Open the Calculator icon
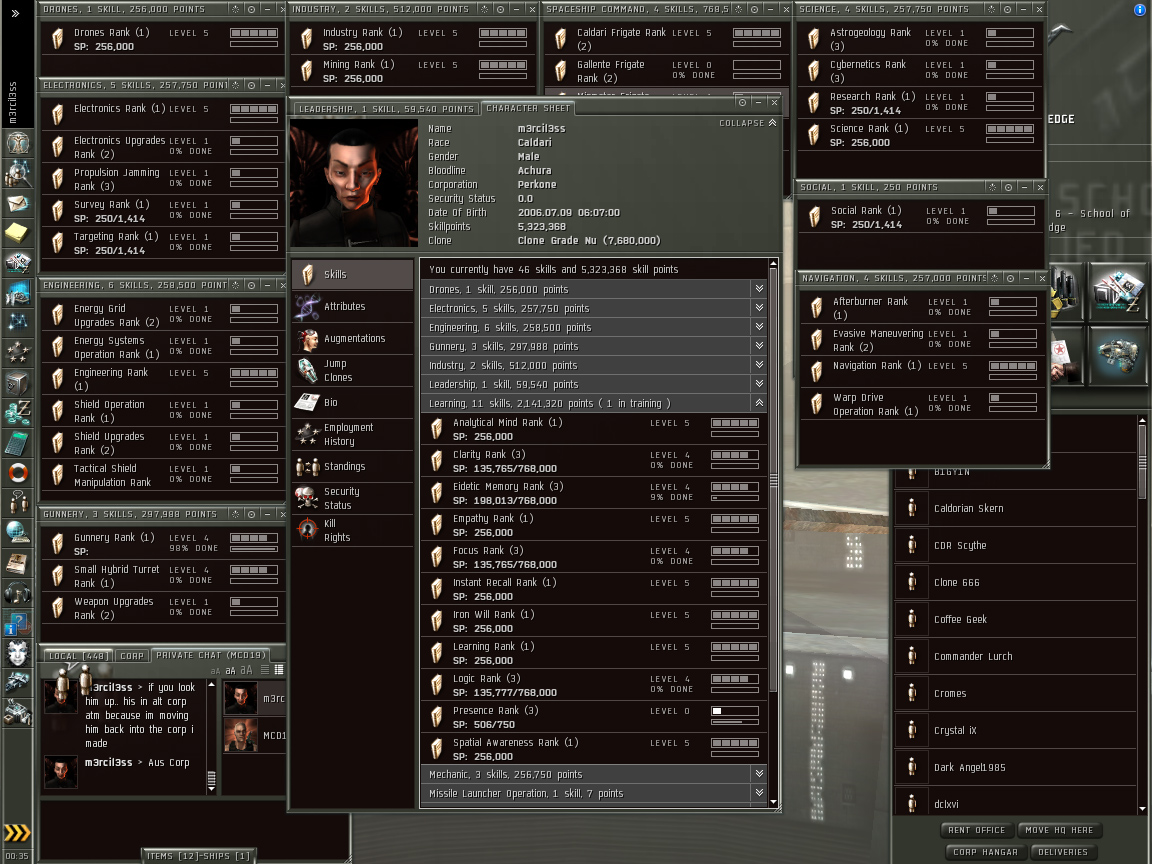 18,443
